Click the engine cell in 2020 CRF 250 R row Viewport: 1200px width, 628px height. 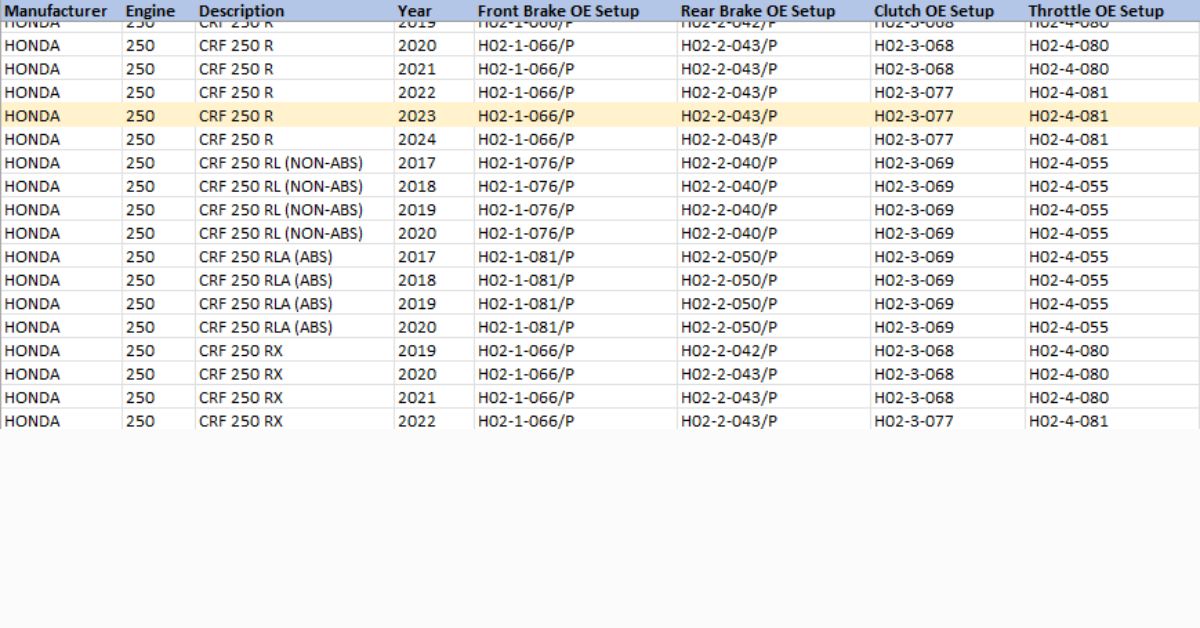pos(140,45)
